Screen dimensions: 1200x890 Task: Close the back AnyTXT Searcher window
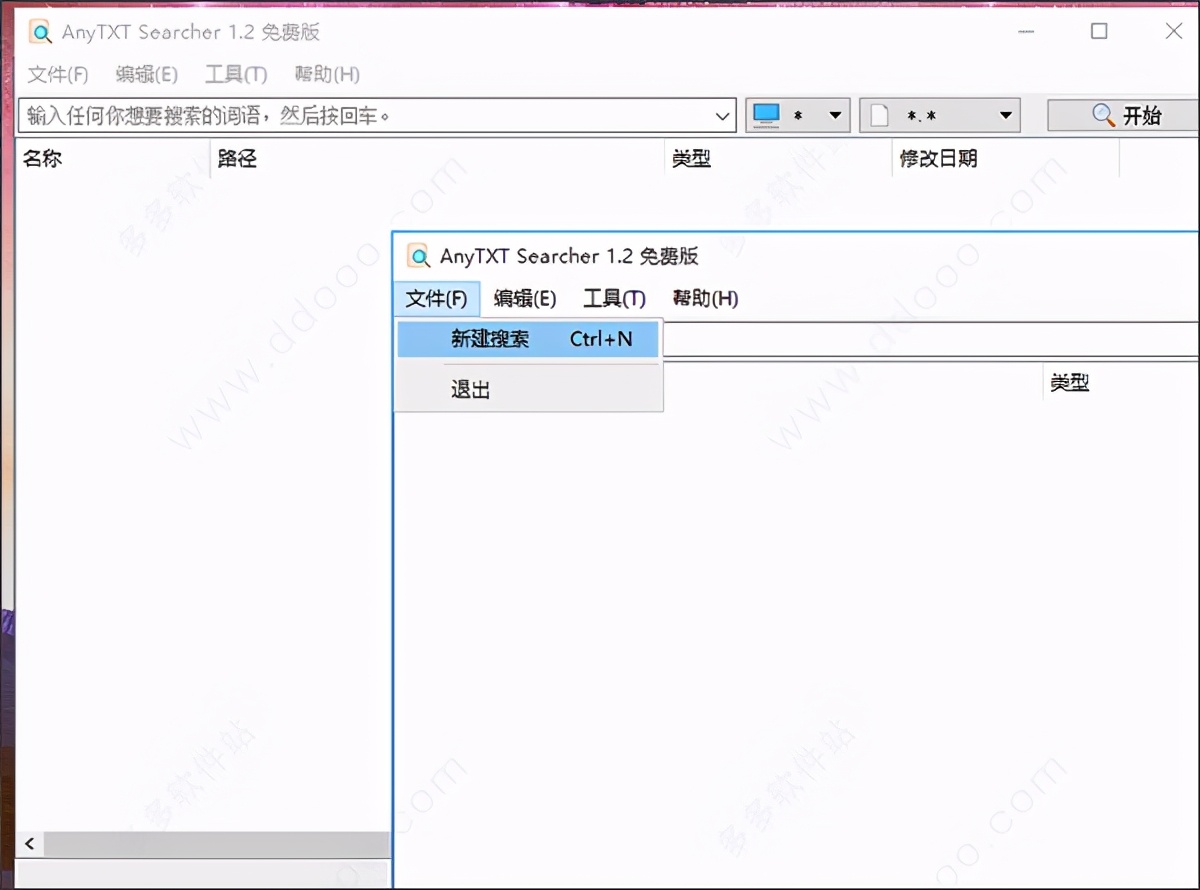1174,32
